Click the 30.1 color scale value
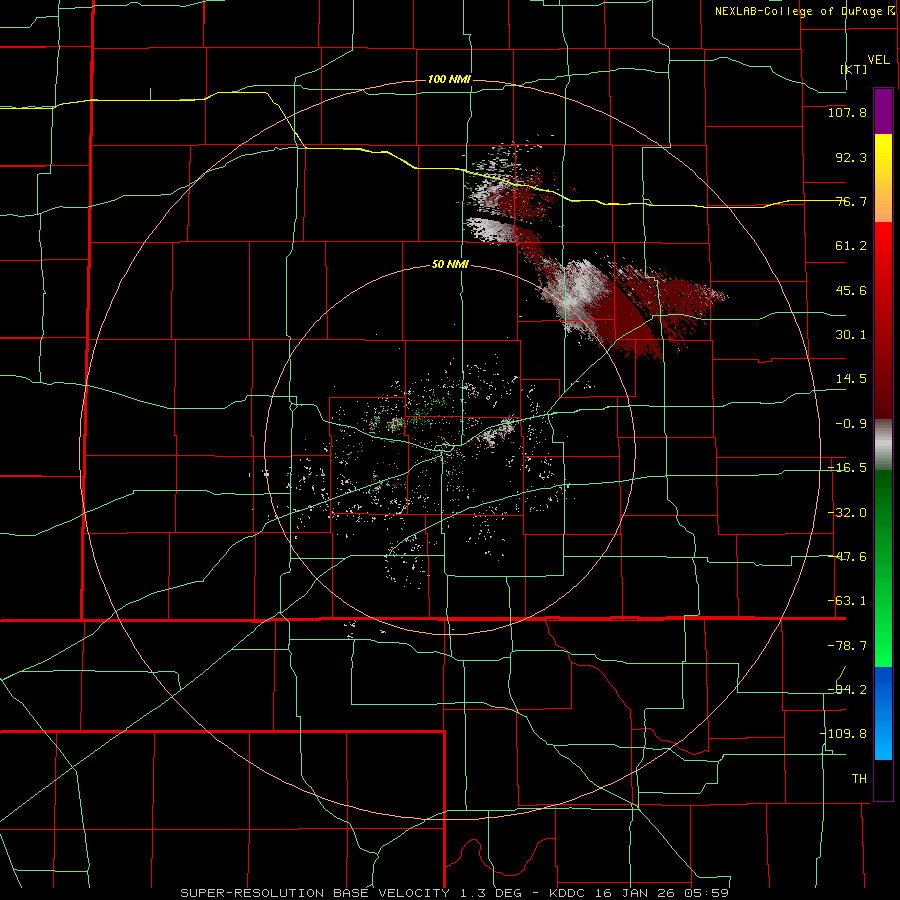Viewport: 900px width, 900px height. [851, 335]
